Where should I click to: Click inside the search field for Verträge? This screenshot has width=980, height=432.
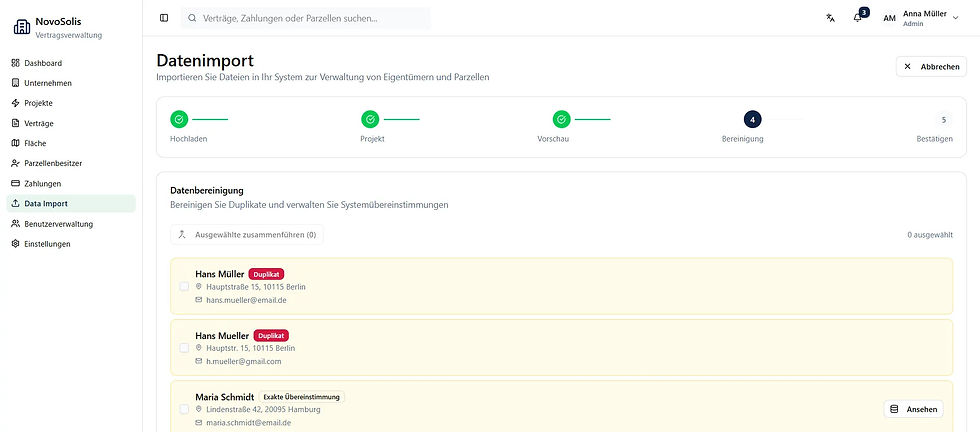[x=306, y=18]
